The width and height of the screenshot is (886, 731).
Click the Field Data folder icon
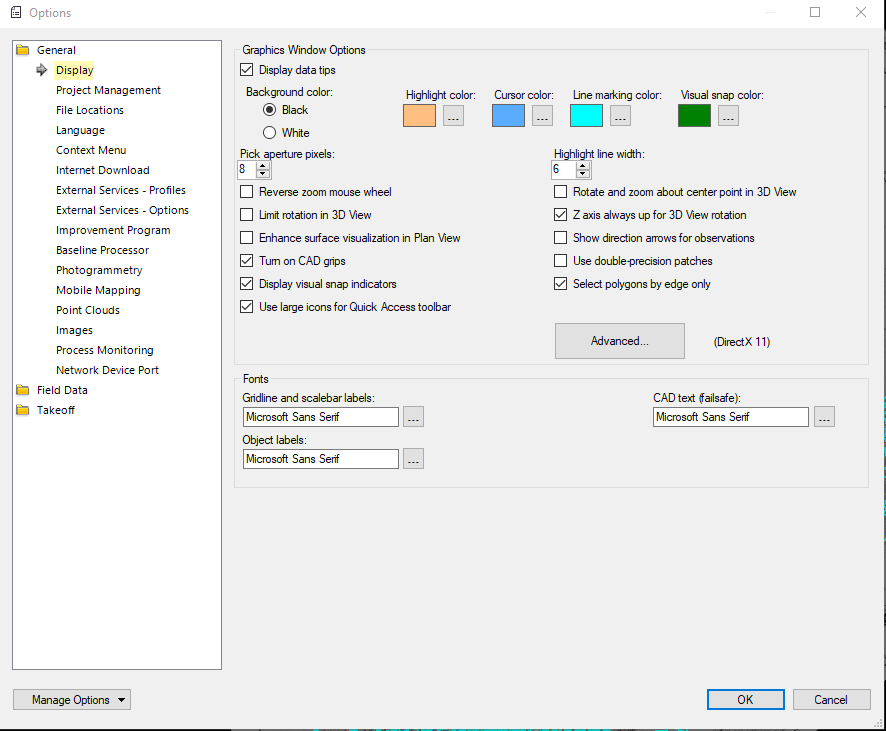[23, 390]
